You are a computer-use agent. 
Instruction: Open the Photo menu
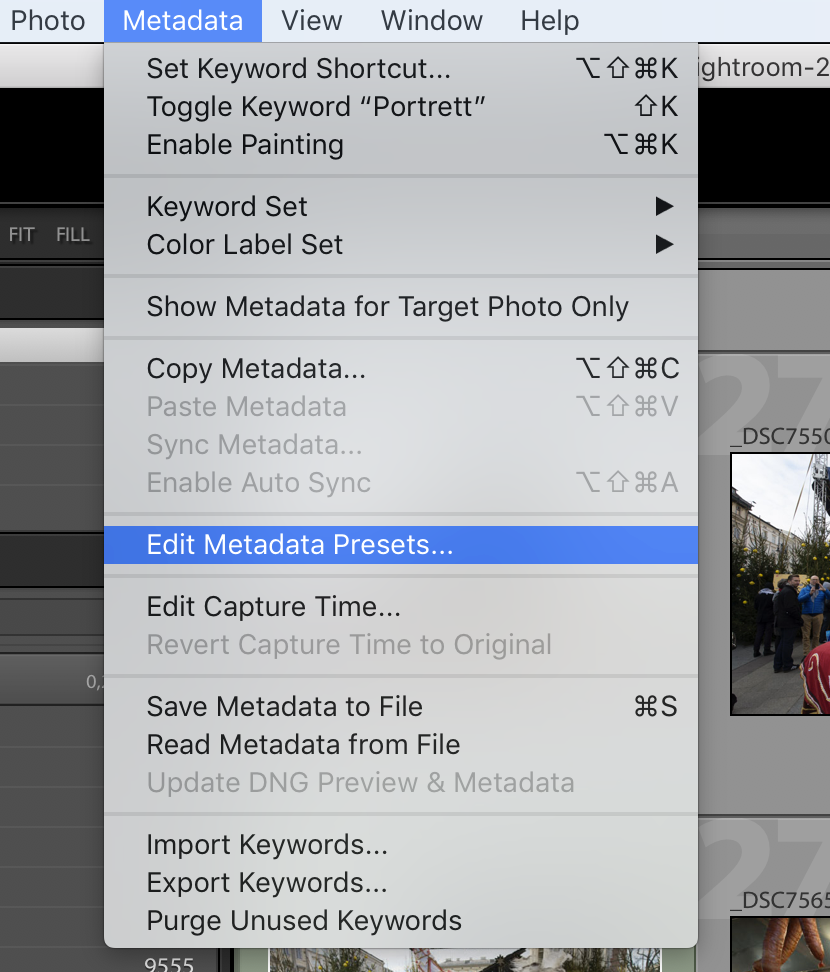coord(47,20)
